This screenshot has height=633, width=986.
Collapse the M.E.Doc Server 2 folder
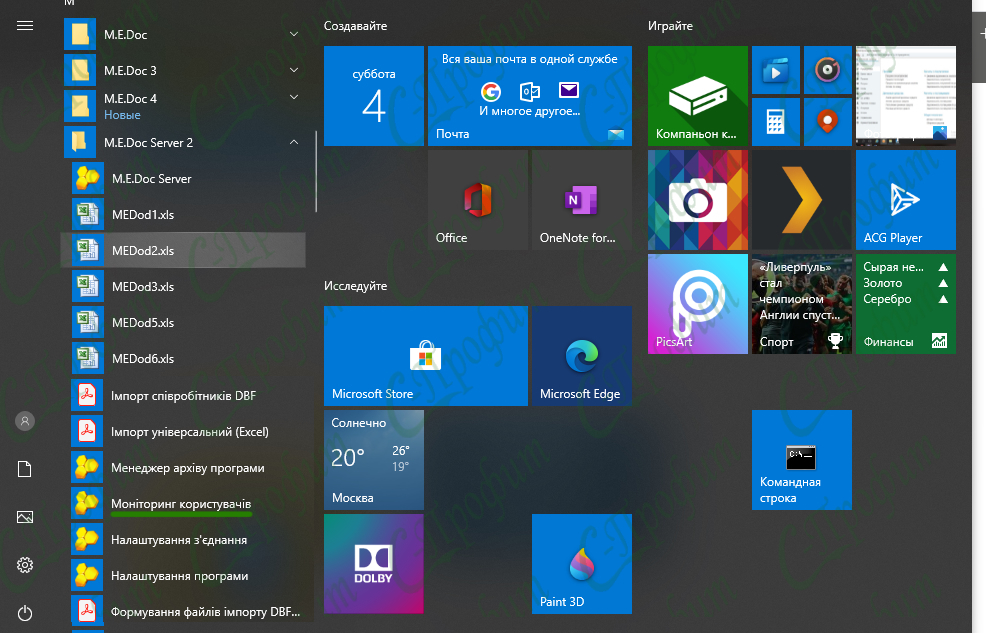(184, 143)
